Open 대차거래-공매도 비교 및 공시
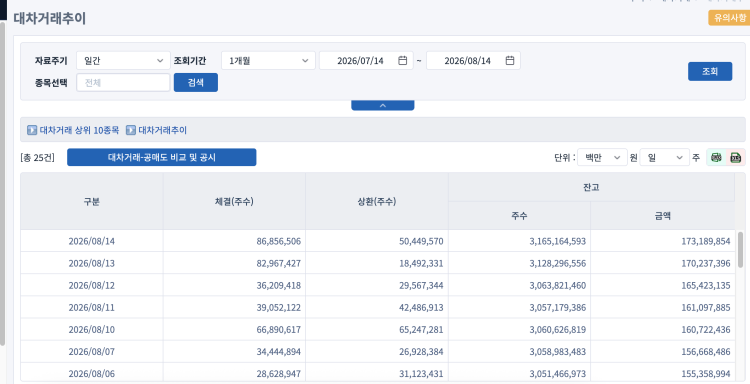Viewport: 750px width, 384px height. tap(162, 157)
